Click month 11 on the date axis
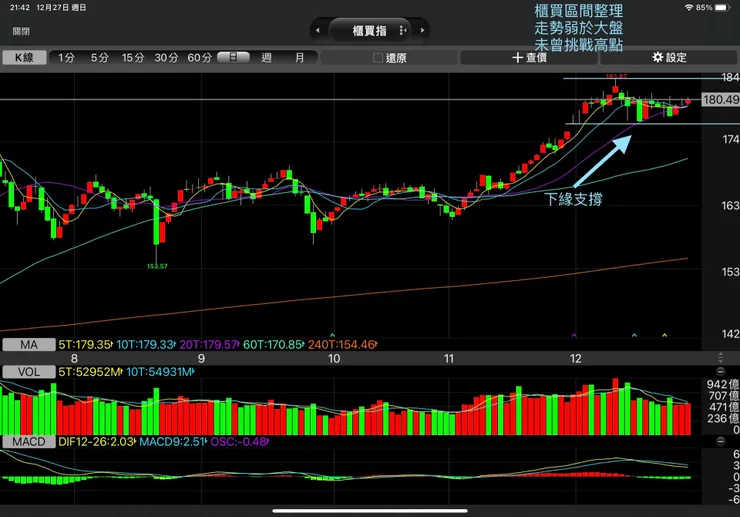 pyautogui.click(x=449, y=358)
